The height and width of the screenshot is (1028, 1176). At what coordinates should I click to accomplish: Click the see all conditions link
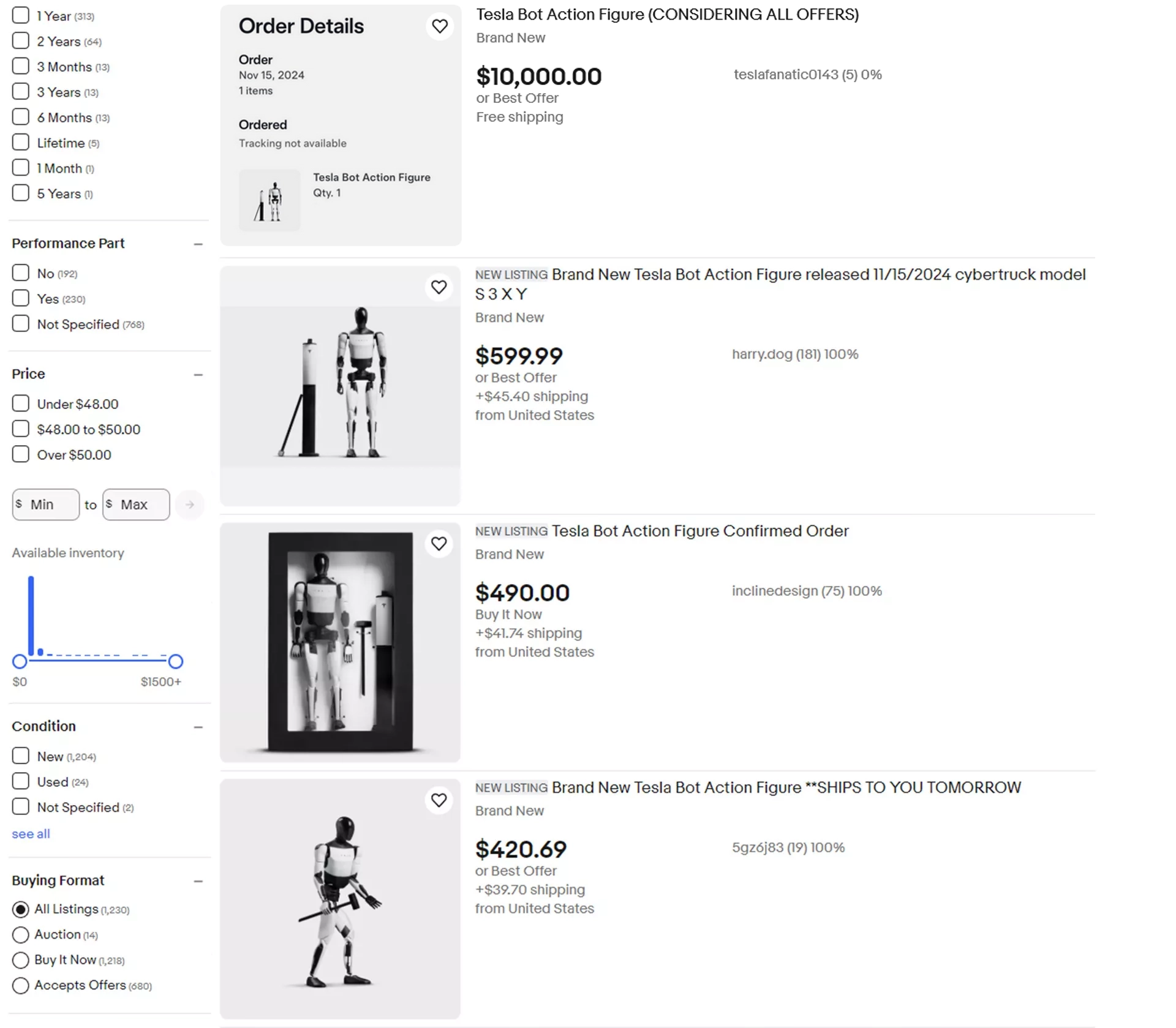pos(31,834)
